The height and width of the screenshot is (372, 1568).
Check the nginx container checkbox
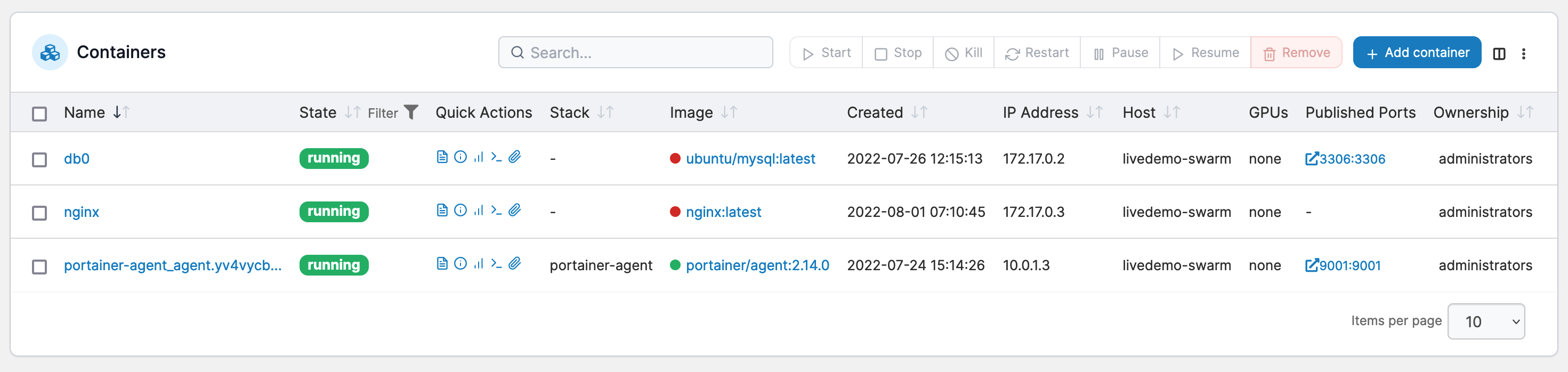39,213
